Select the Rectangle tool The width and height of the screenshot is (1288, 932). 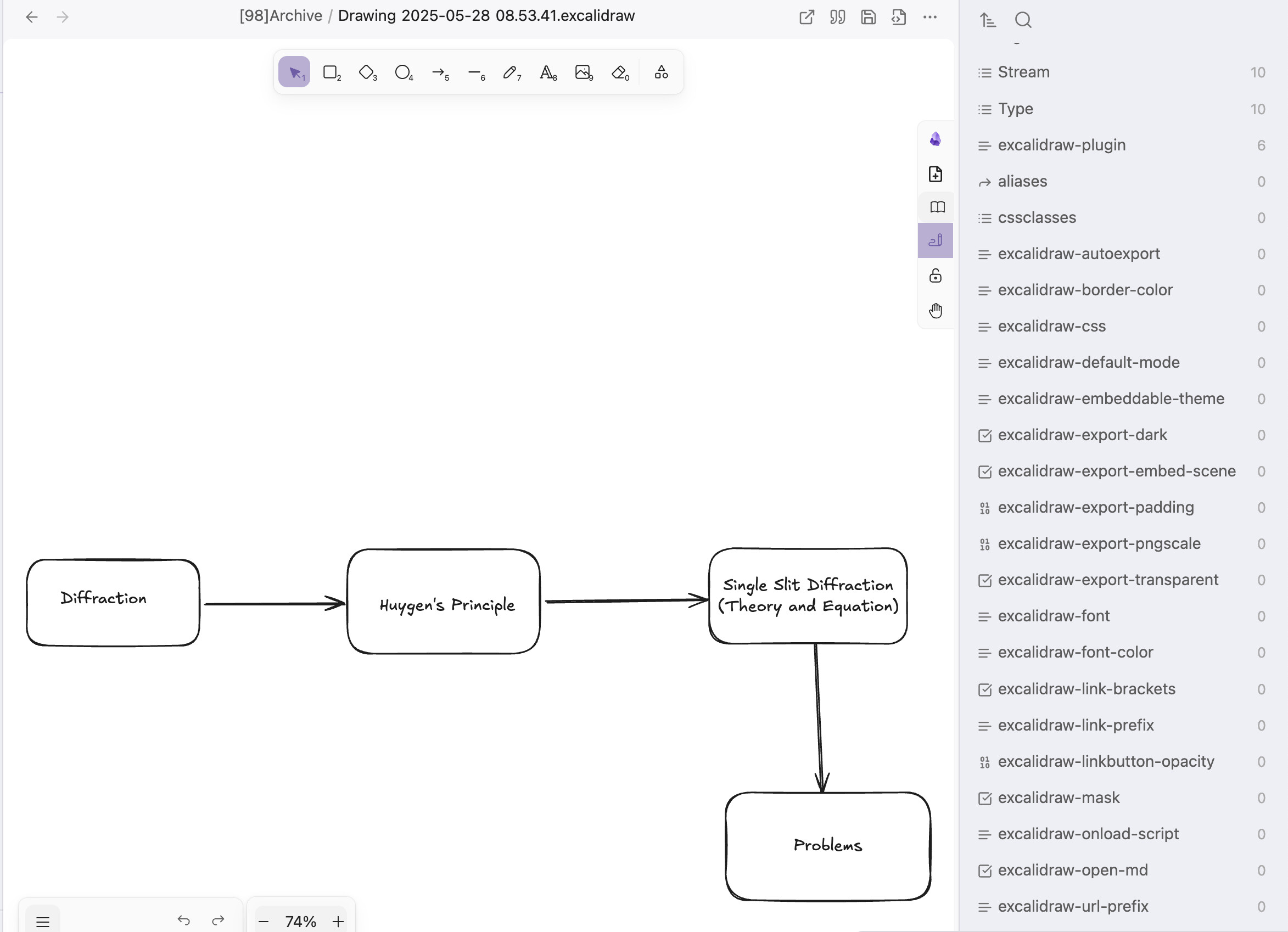pos(331,72)
